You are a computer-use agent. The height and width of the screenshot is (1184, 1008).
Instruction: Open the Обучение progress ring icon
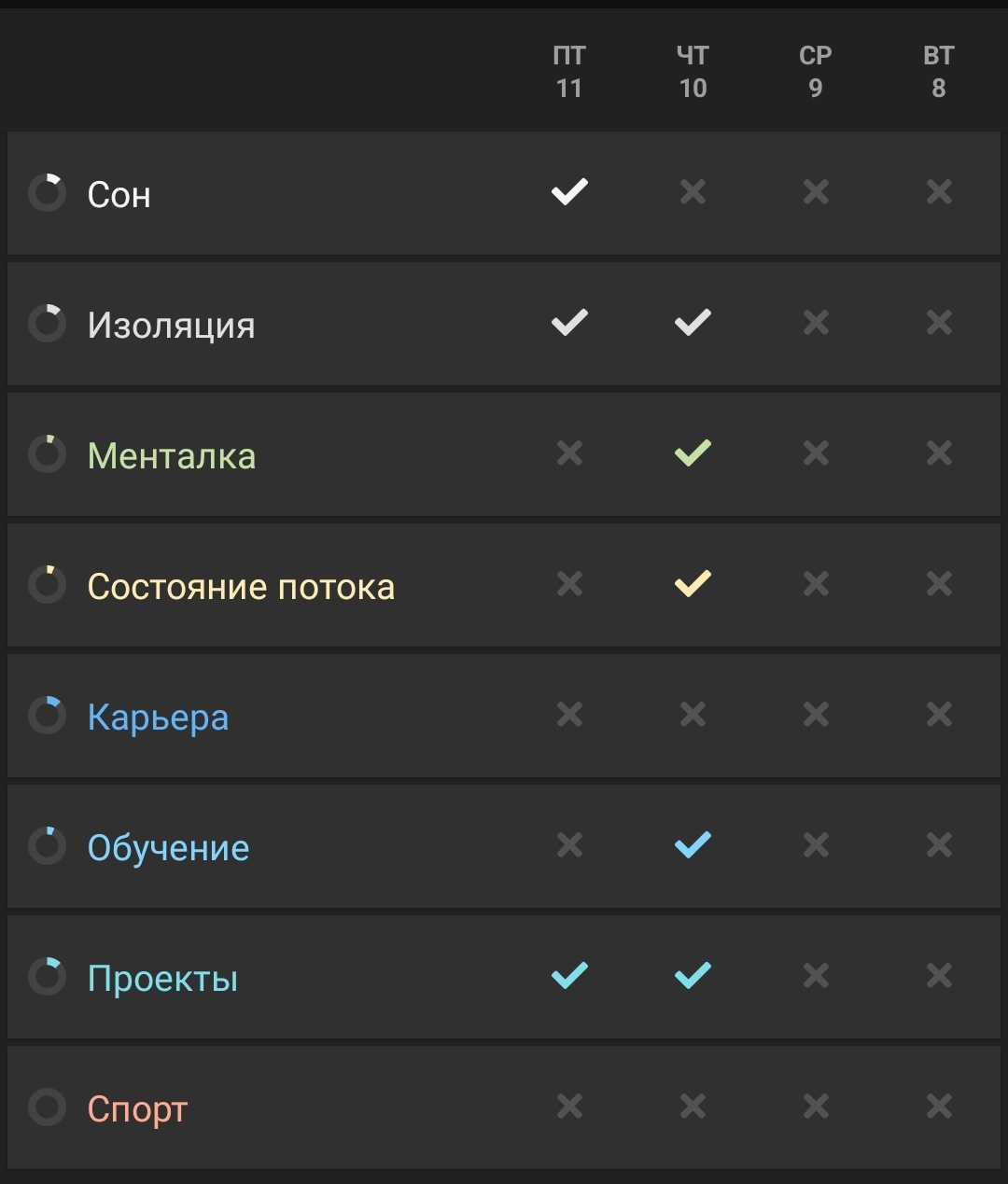pyautogui.click(x=47, y=846)
